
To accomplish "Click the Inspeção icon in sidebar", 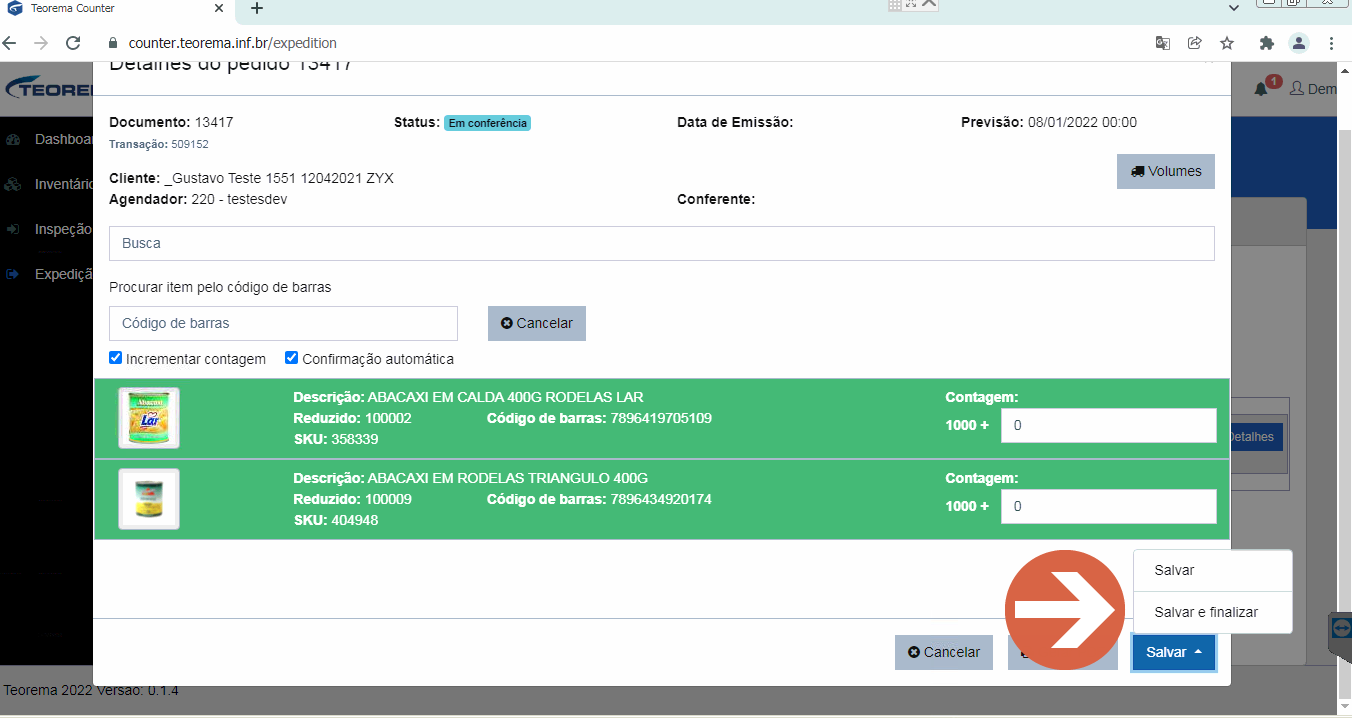I will 13,229.
